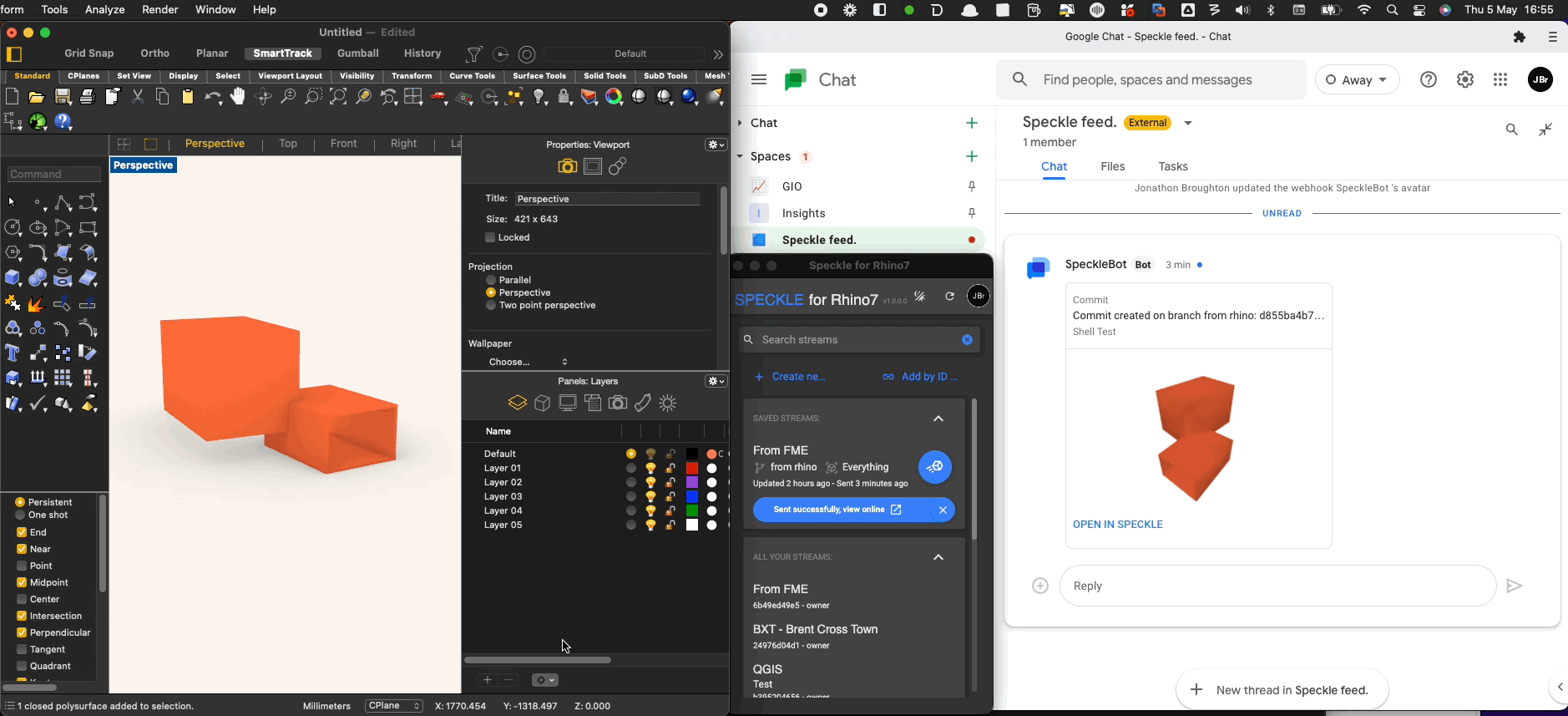Click the red color swatch for Layer 01
Screen dimensions: 1568x716
692,469
